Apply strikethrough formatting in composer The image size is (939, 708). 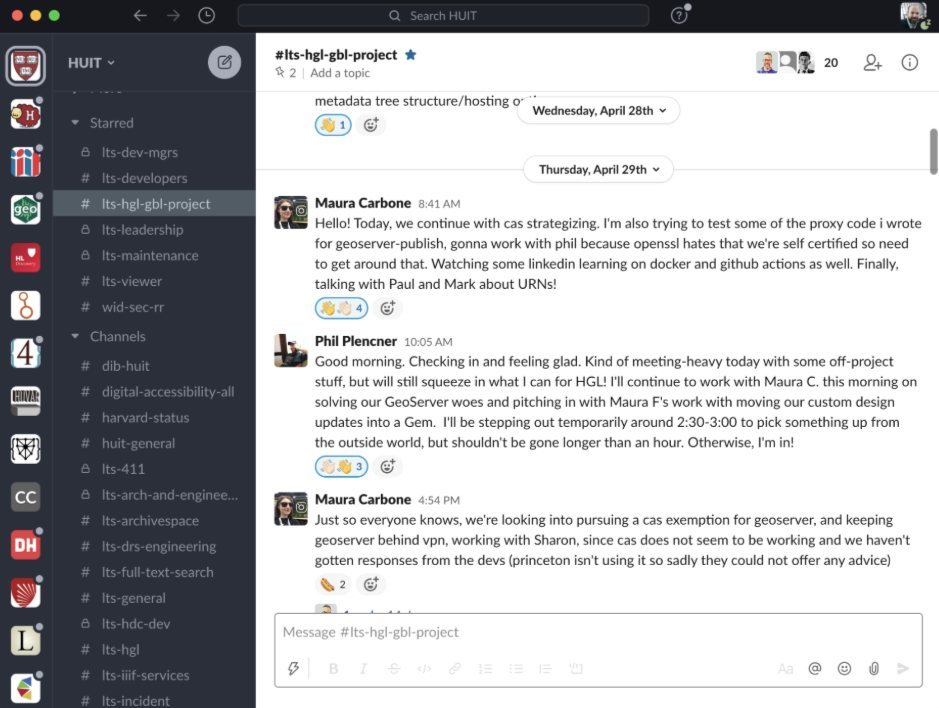point(393,668)
